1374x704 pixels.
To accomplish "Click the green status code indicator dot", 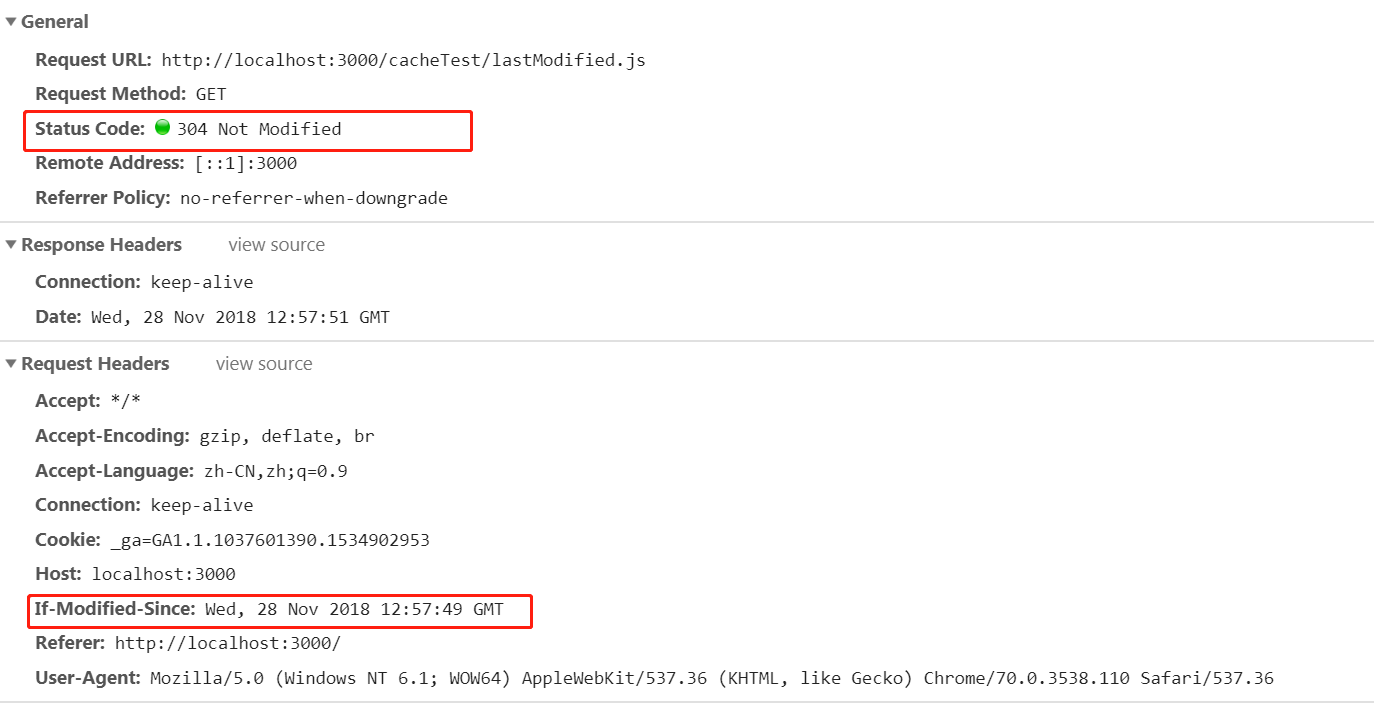I will tap(162, 128).
